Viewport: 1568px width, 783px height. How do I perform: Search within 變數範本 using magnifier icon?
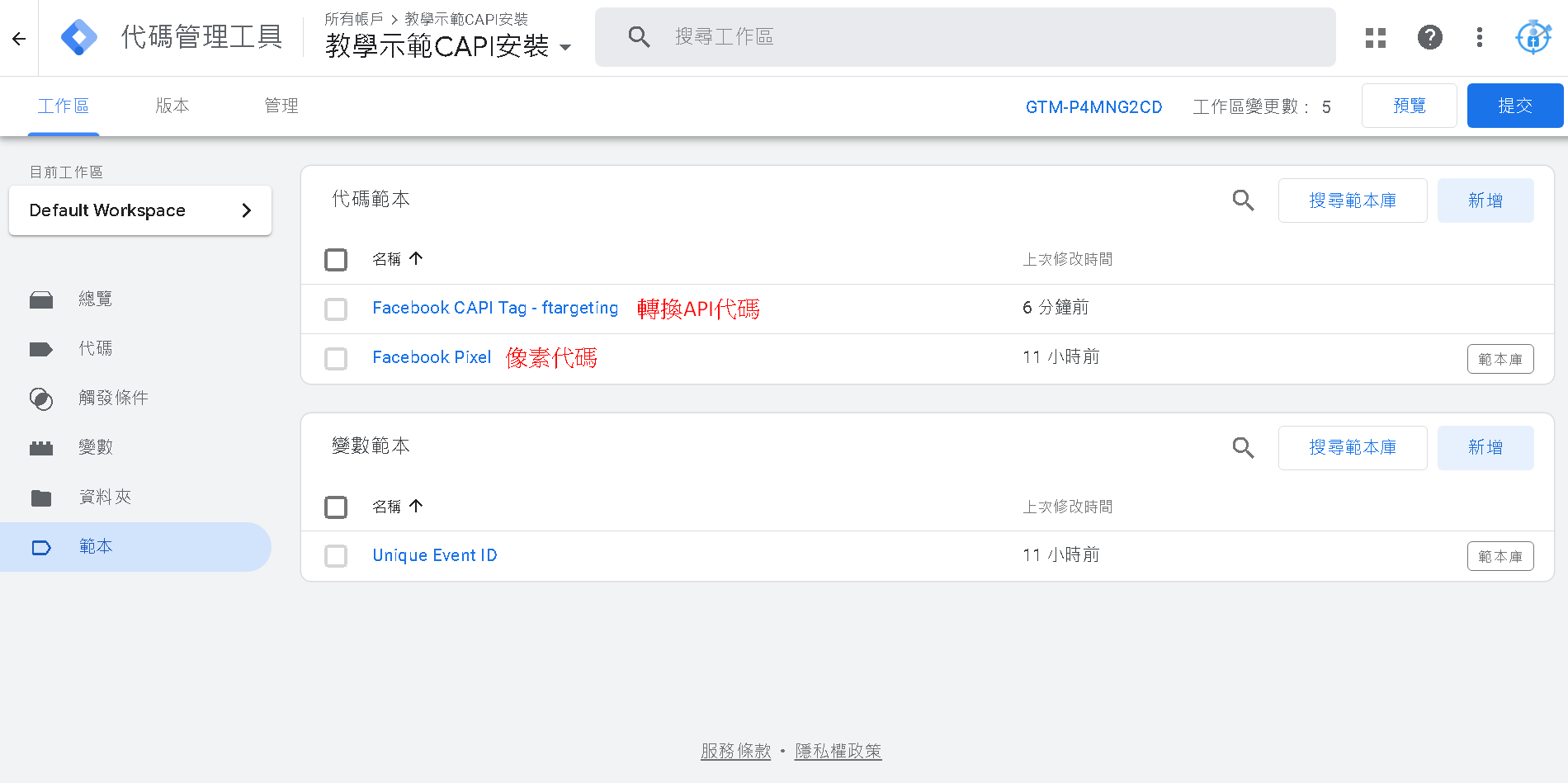pos(1243,448)
